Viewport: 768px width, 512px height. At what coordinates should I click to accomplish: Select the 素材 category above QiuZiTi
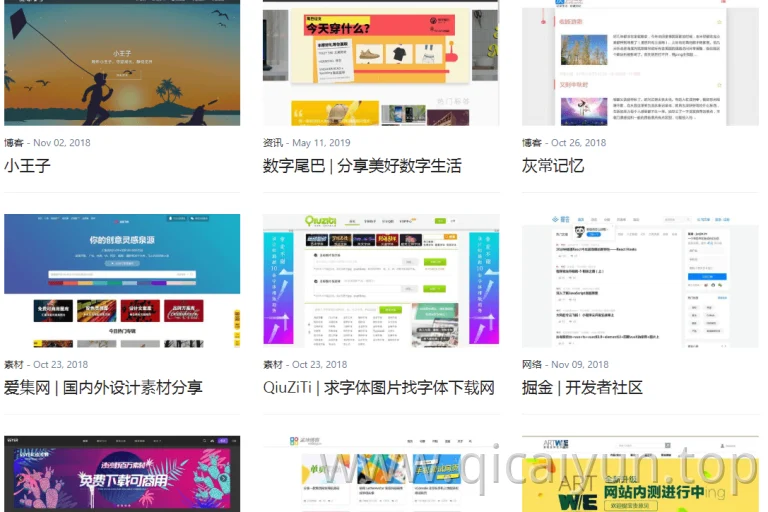(273, 365)
